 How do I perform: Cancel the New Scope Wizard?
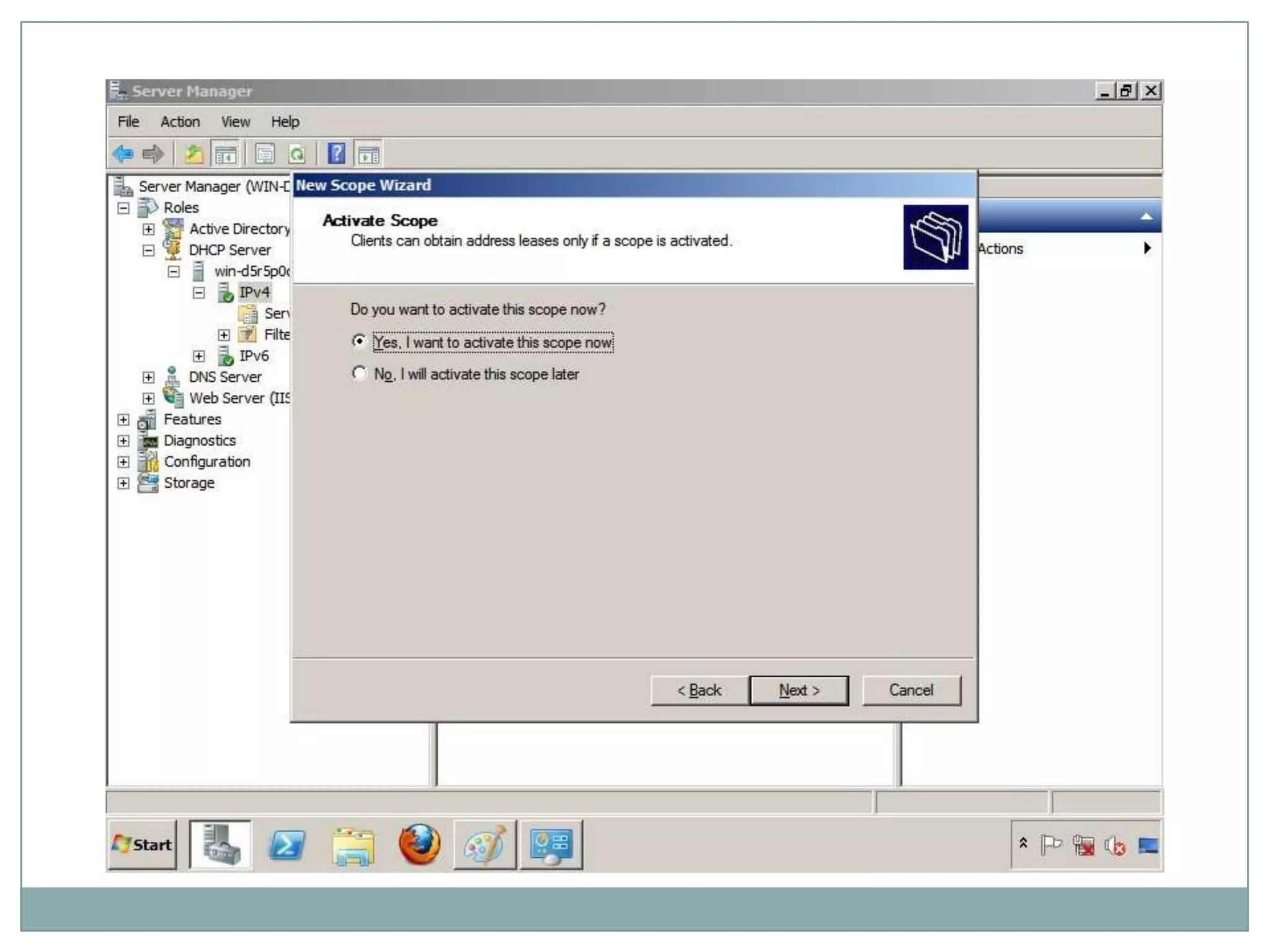pyautogui.click(x=911, y=690)
